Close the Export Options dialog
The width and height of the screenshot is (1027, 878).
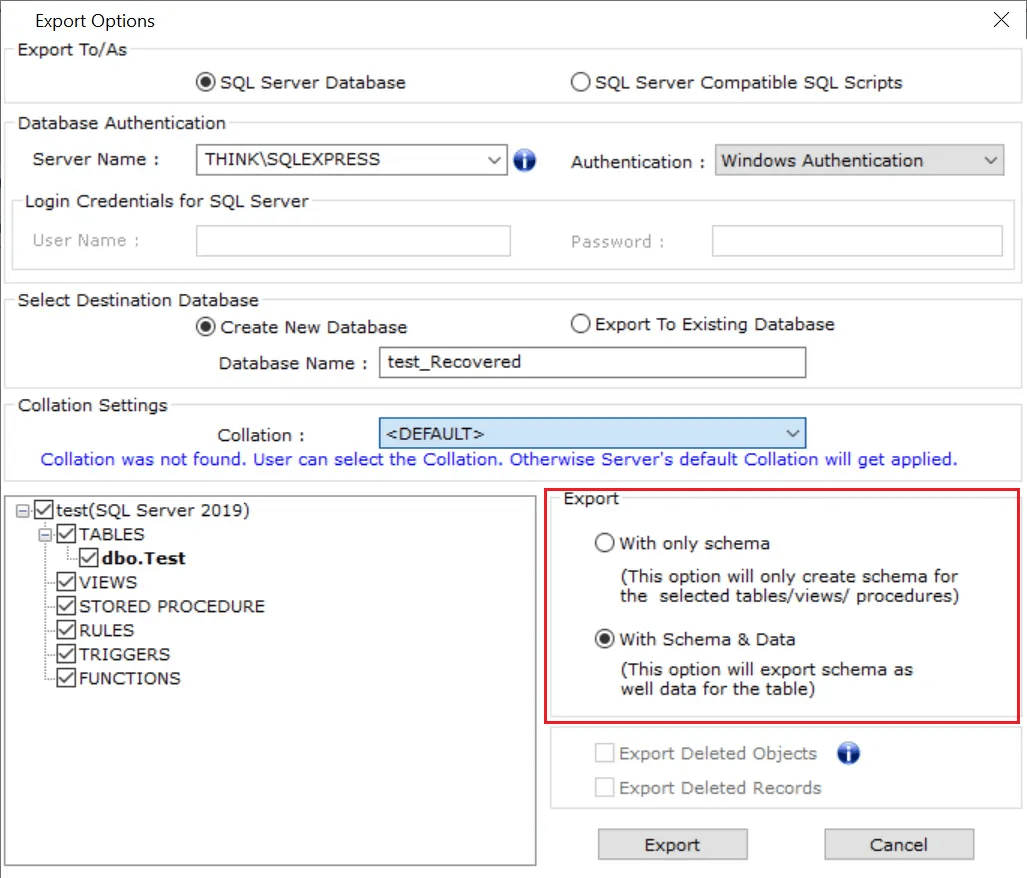(x=1001, y=19)
